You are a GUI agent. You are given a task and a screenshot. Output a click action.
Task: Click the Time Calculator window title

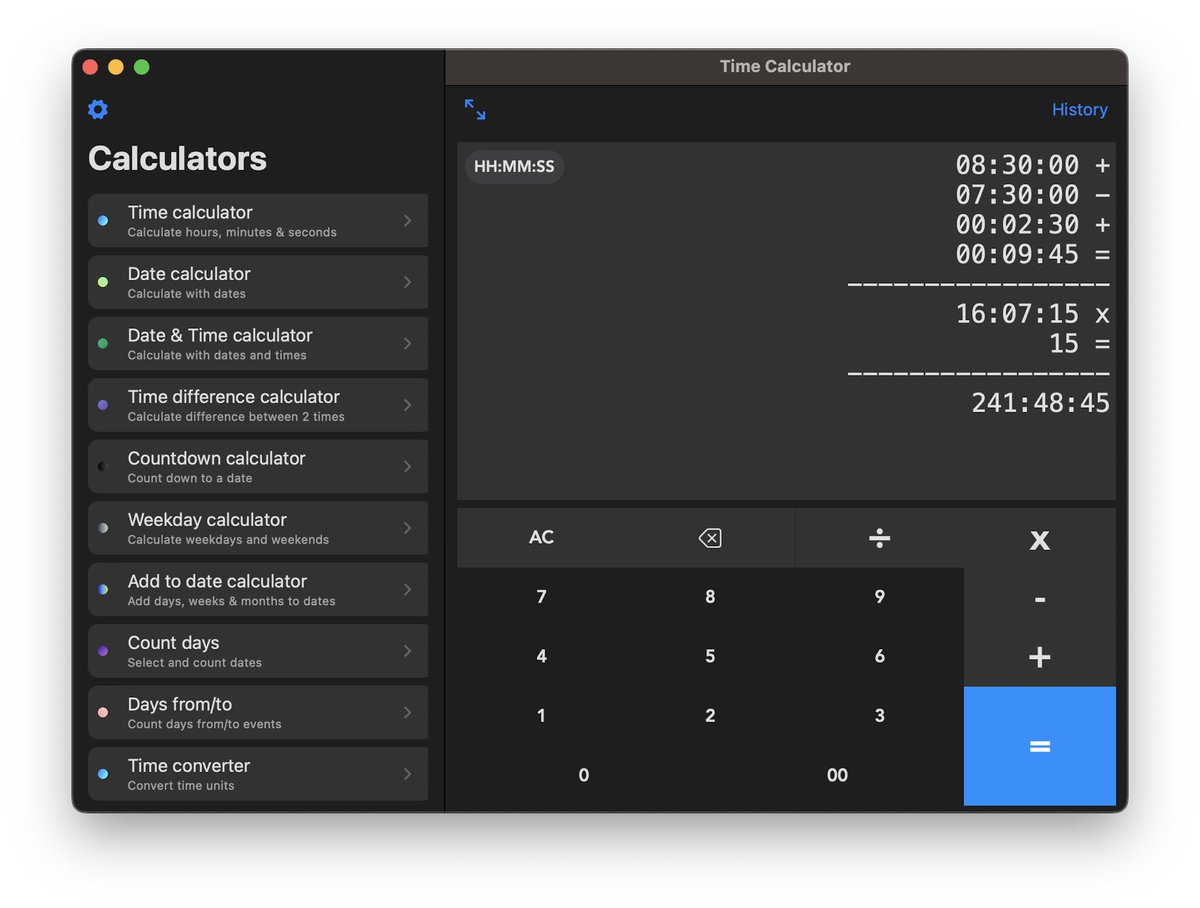pos(785,66)
